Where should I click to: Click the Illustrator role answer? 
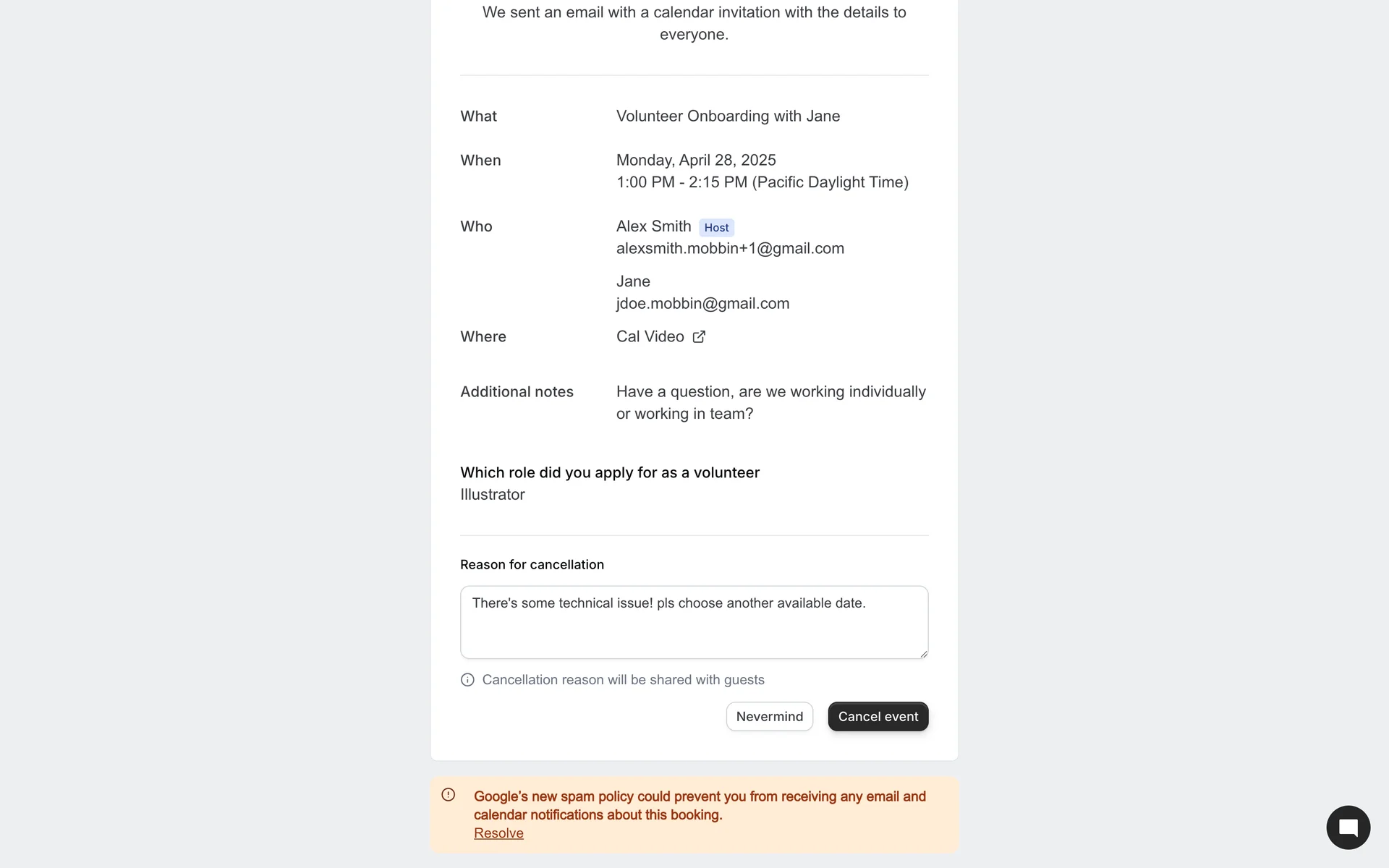tap(493, 495)
